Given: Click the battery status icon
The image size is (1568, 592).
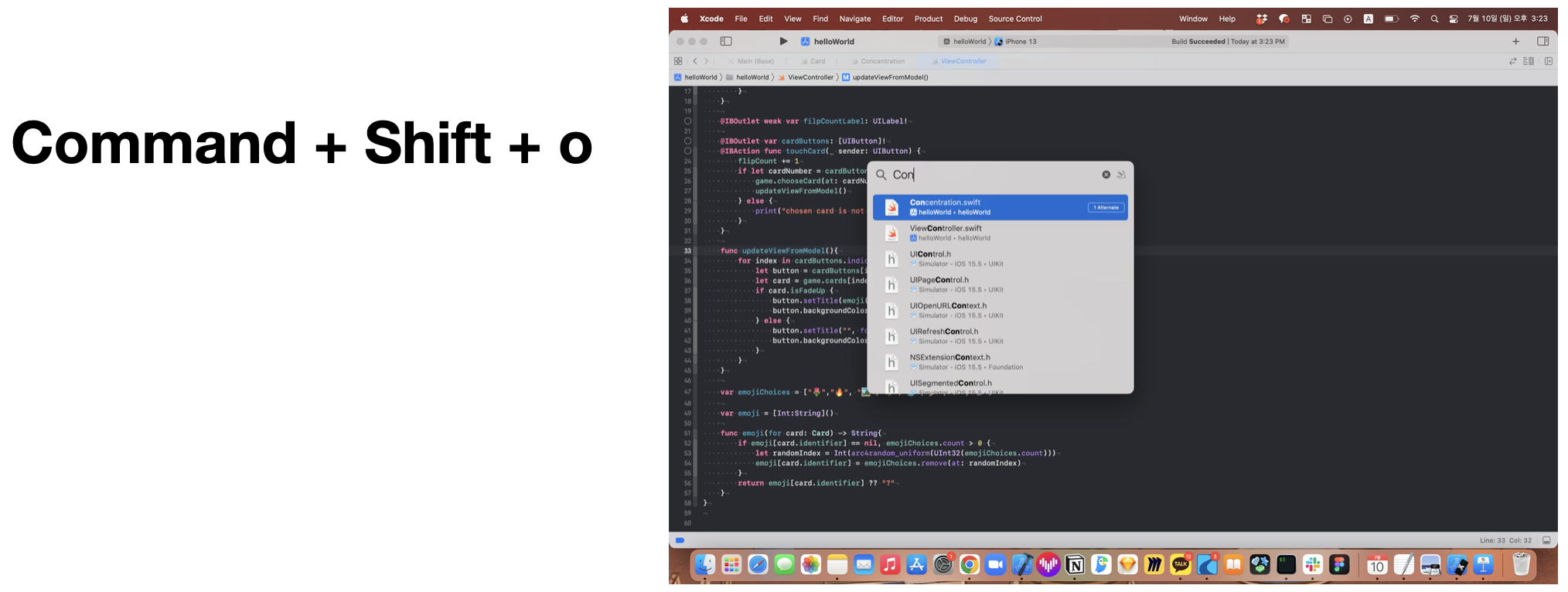Looking at the screenshot, I should [x=1391, y=19].
